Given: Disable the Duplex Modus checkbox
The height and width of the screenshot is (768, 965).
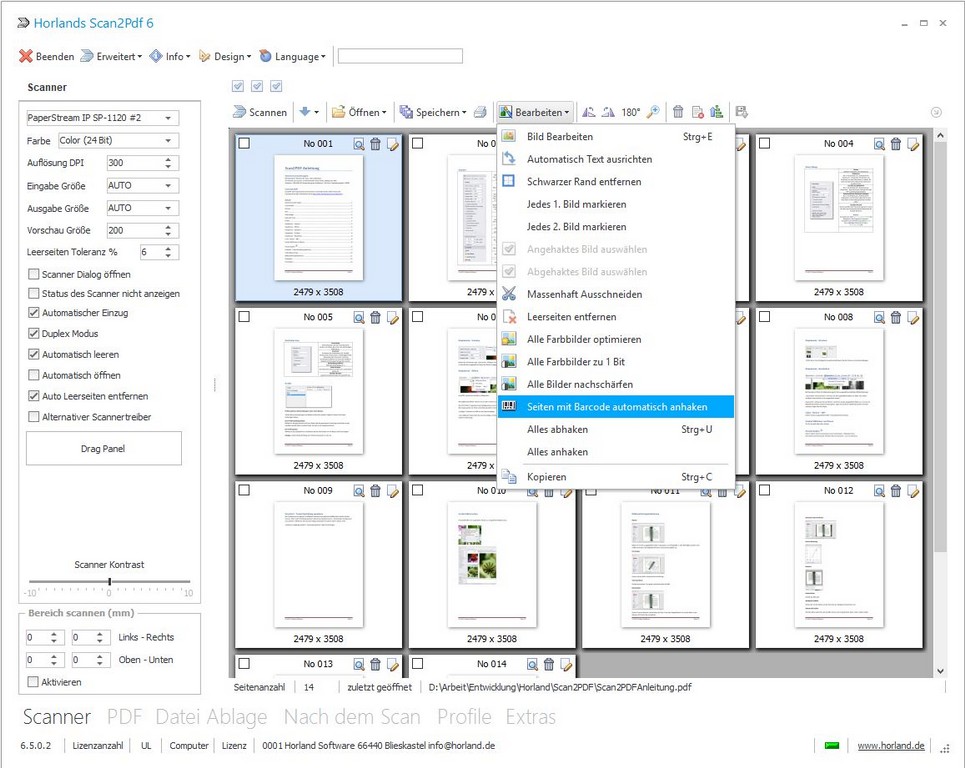Looking at the screenshot, I should coord(34,334).
